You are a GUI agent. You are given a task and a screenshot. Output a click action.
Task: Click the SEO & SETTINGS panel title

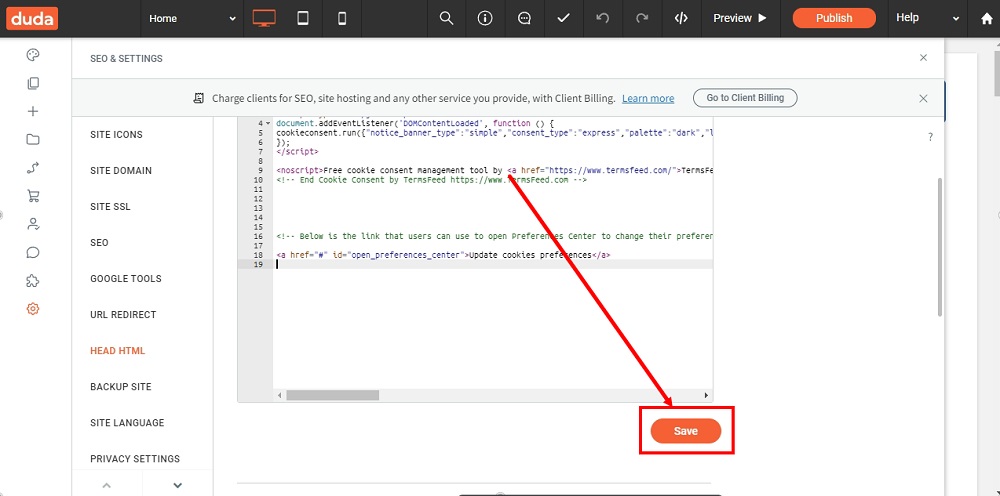(126, 59)
